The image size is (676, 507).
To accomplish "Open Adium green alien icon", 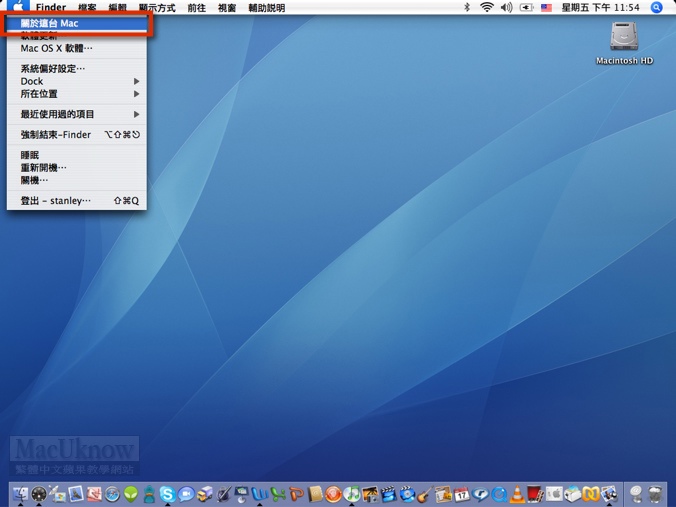I will 131,494.
